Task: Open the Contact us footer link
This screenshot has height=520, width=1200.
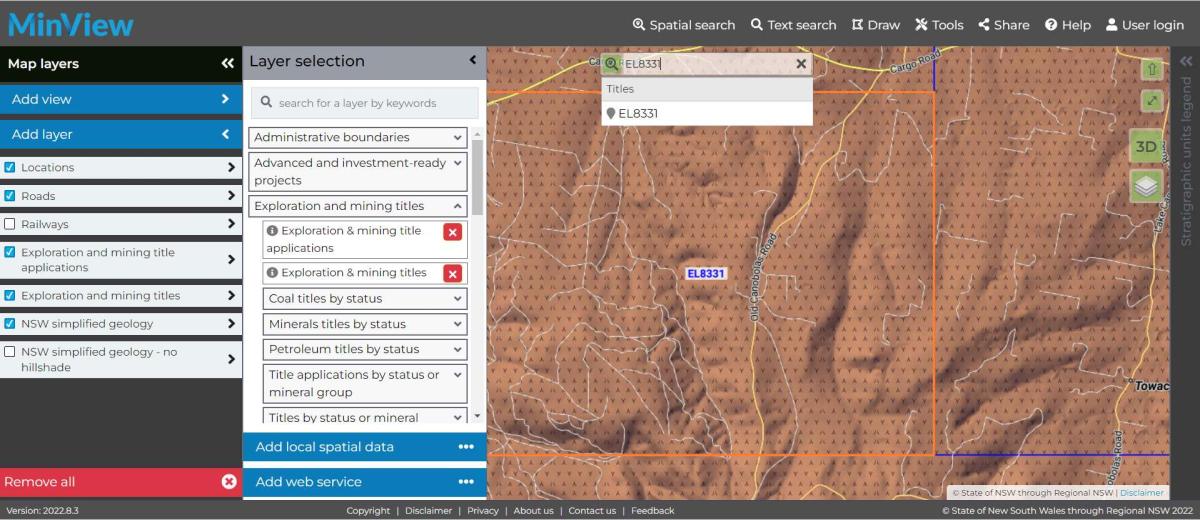Action: [592, 510]
